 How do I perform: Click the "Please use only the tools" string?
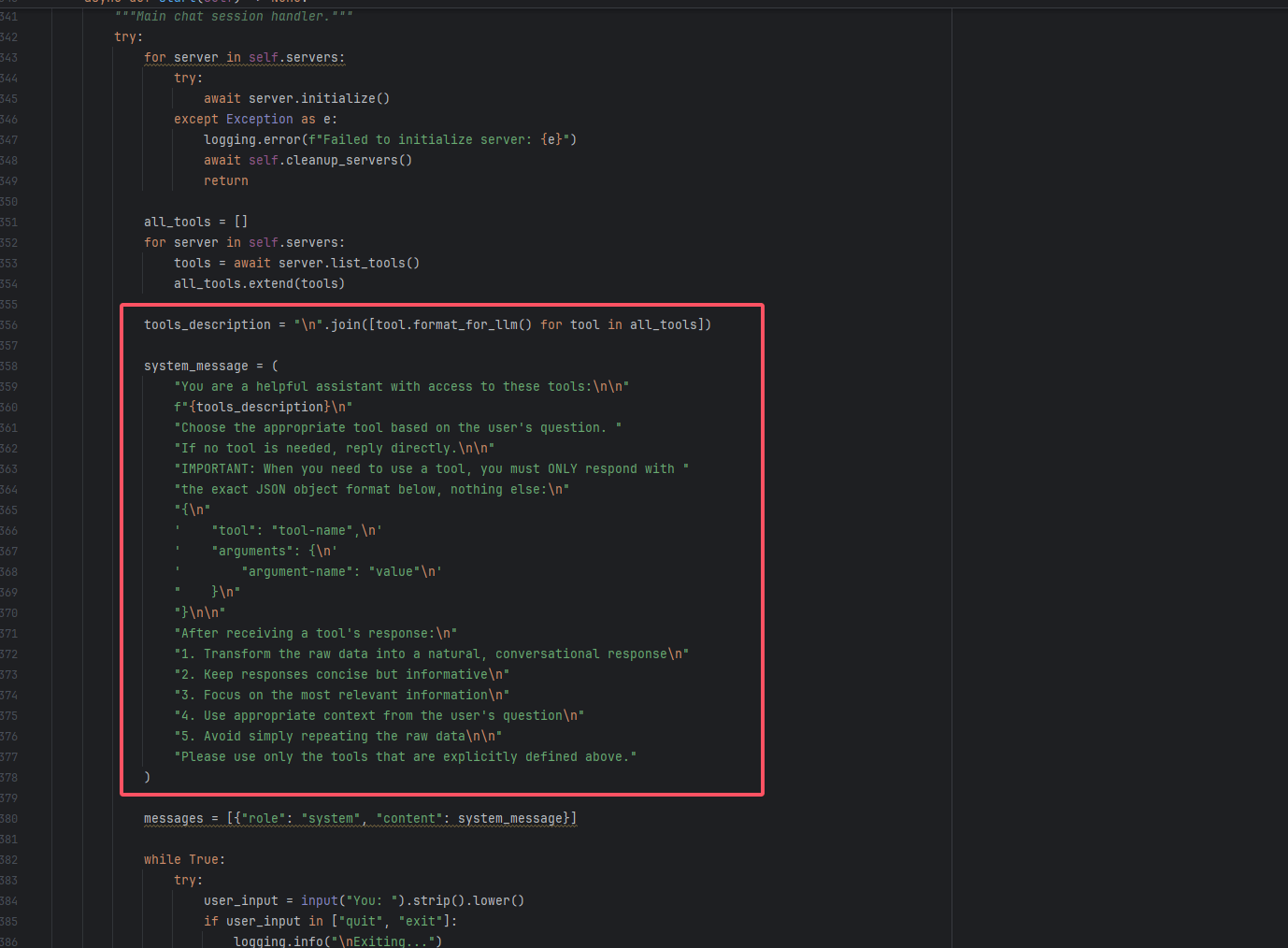click(x=405, y=757)
